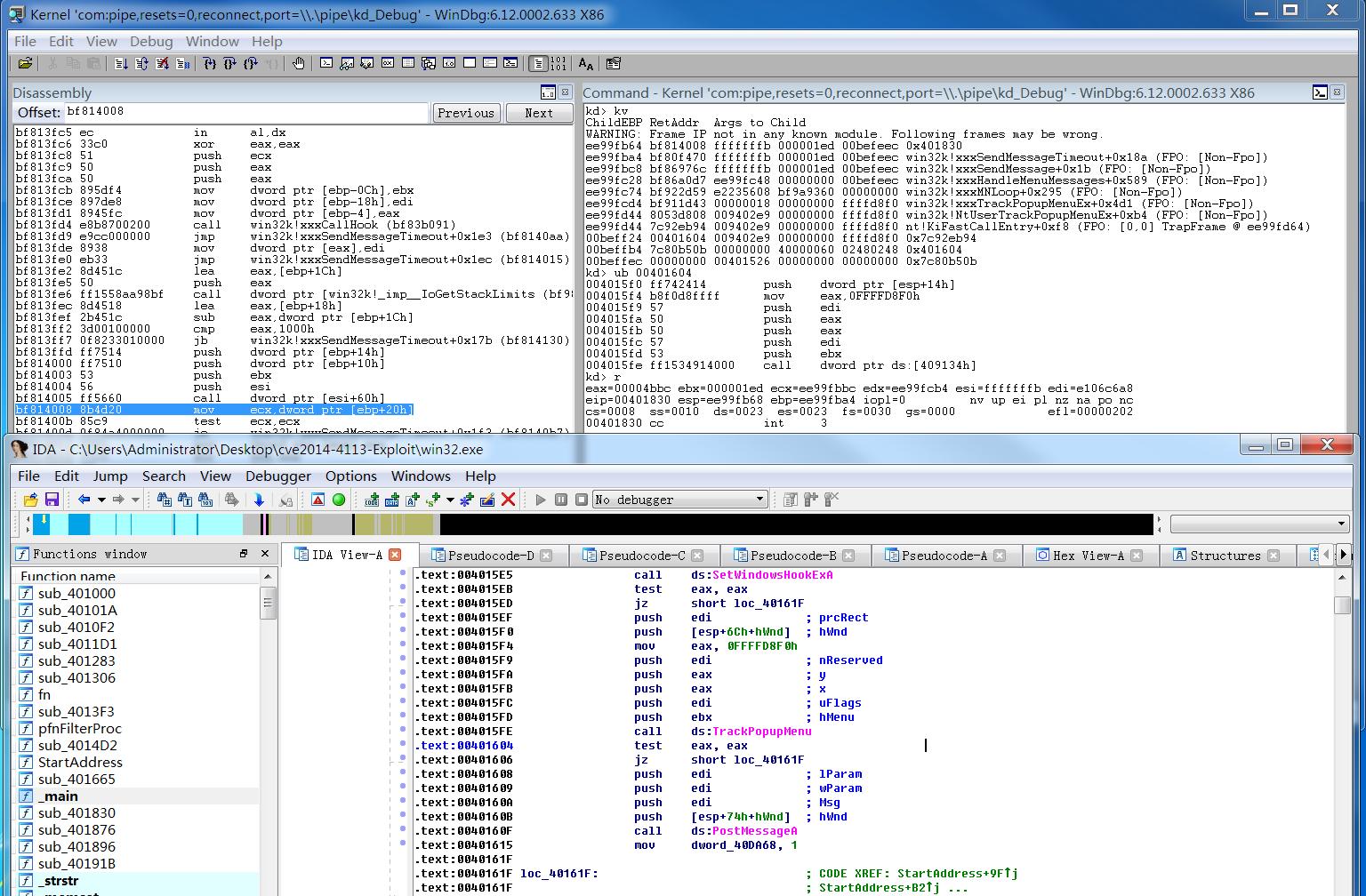Image resolution: width=1366 pixels, height=896 pixels.
Task: Expand the empty combo box beside navigation band
Action: [1341, 524]
